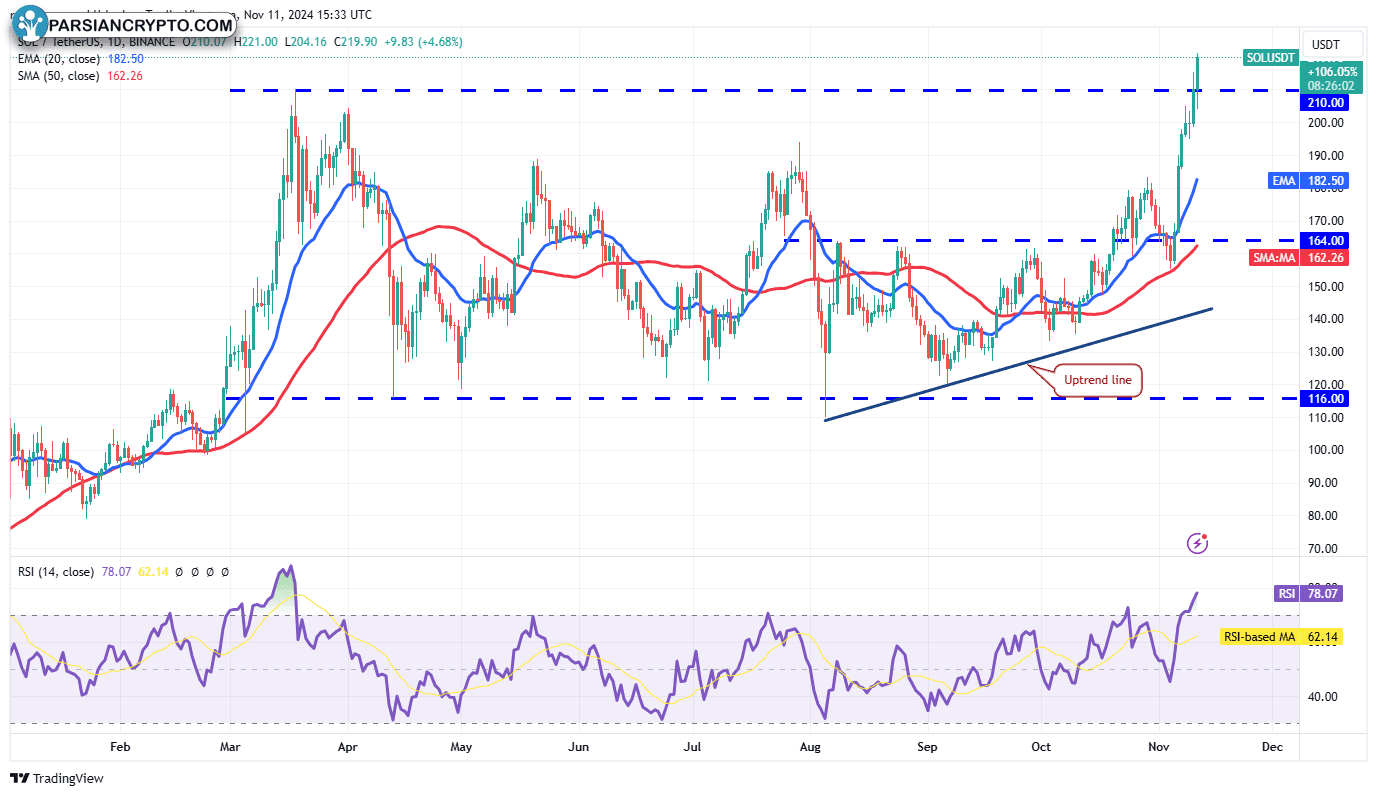
Task: Click the 116.00 horizontal line price label
Action: point(1322,398)
